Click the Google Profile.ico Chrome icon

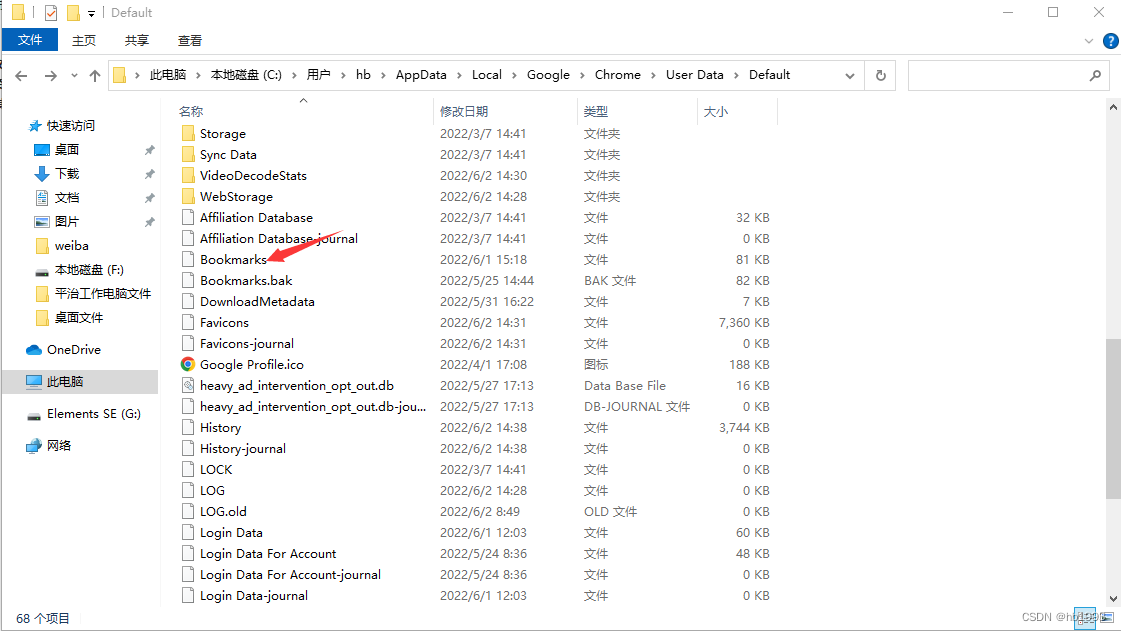[188, 364]
